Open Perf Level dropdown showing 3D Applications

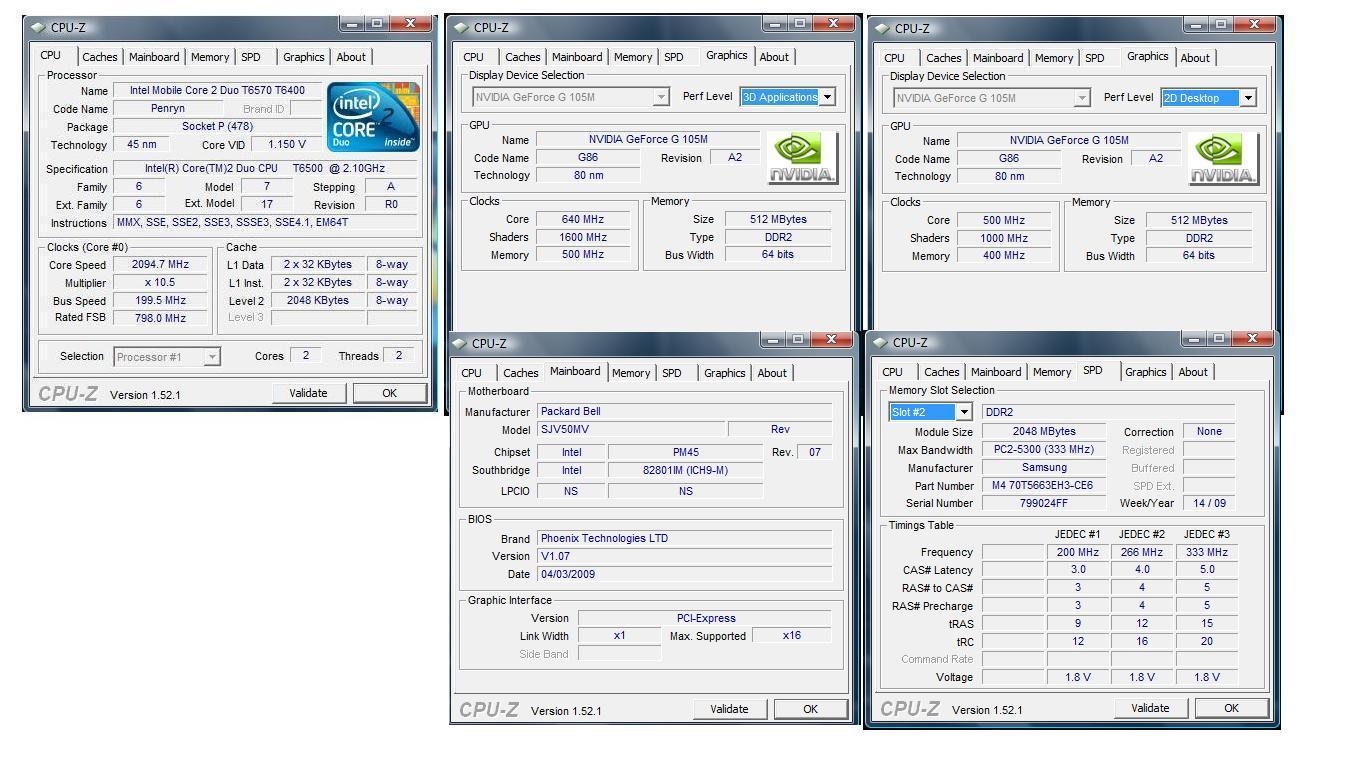827,97
